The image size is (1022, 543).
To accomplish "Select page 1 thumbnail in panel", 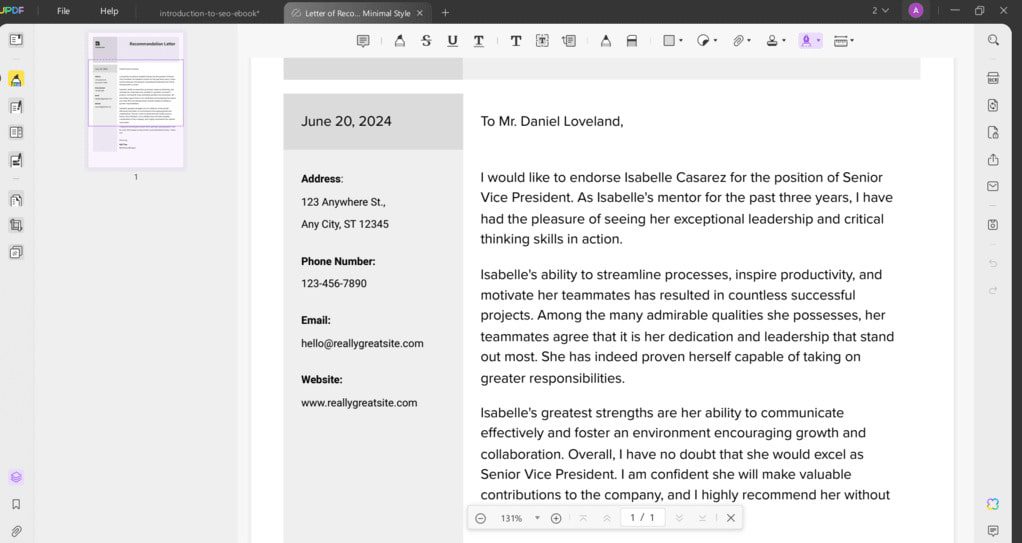I will pyautogui.click(x=136, y=100).
